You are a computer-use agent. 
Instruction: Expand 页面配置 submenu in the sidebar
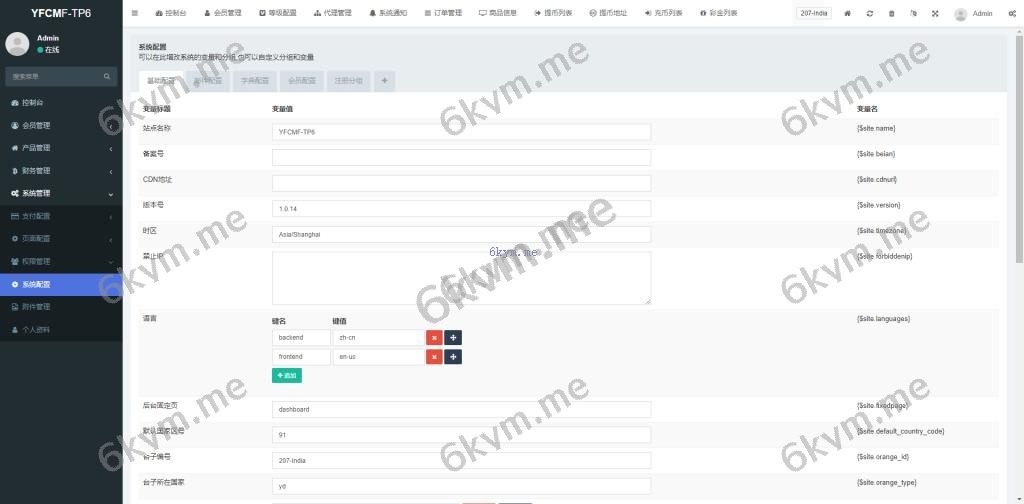(61, 239)
